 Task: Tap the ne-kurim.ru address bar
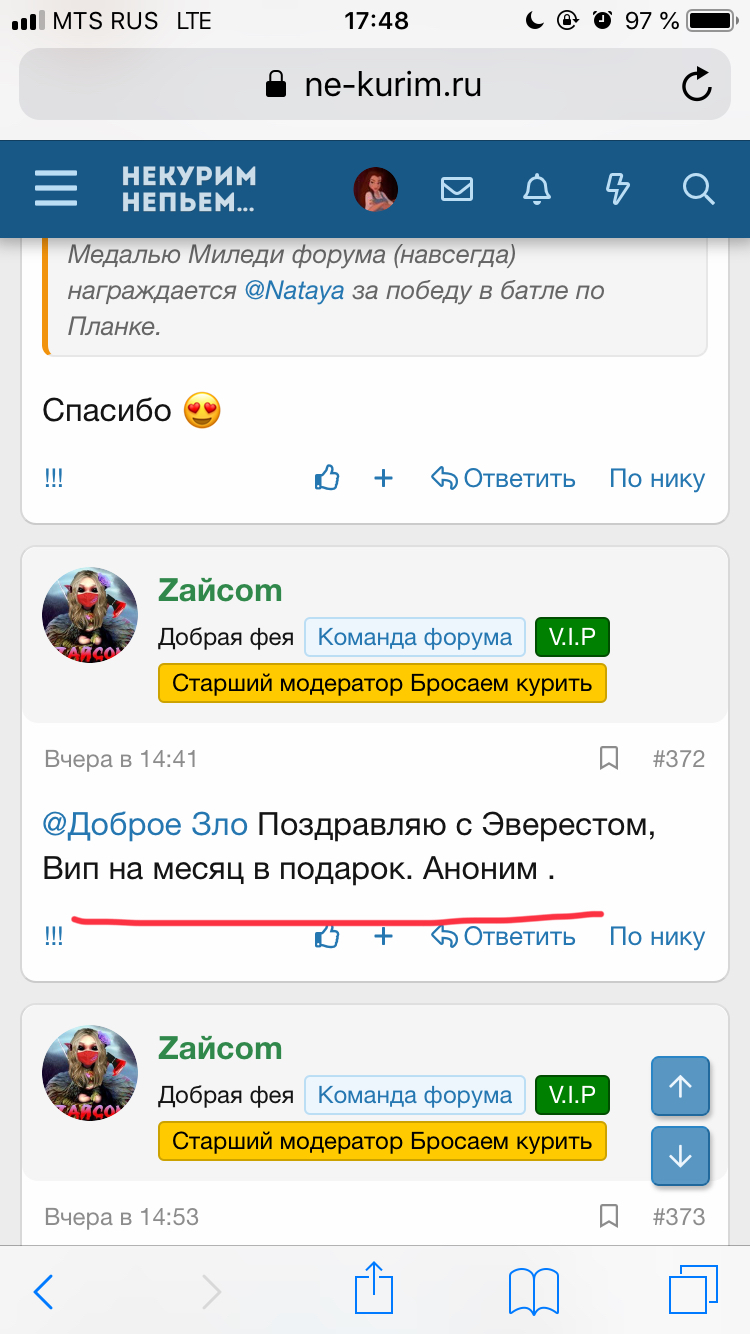pyautogui.click(x=374, y=85)
